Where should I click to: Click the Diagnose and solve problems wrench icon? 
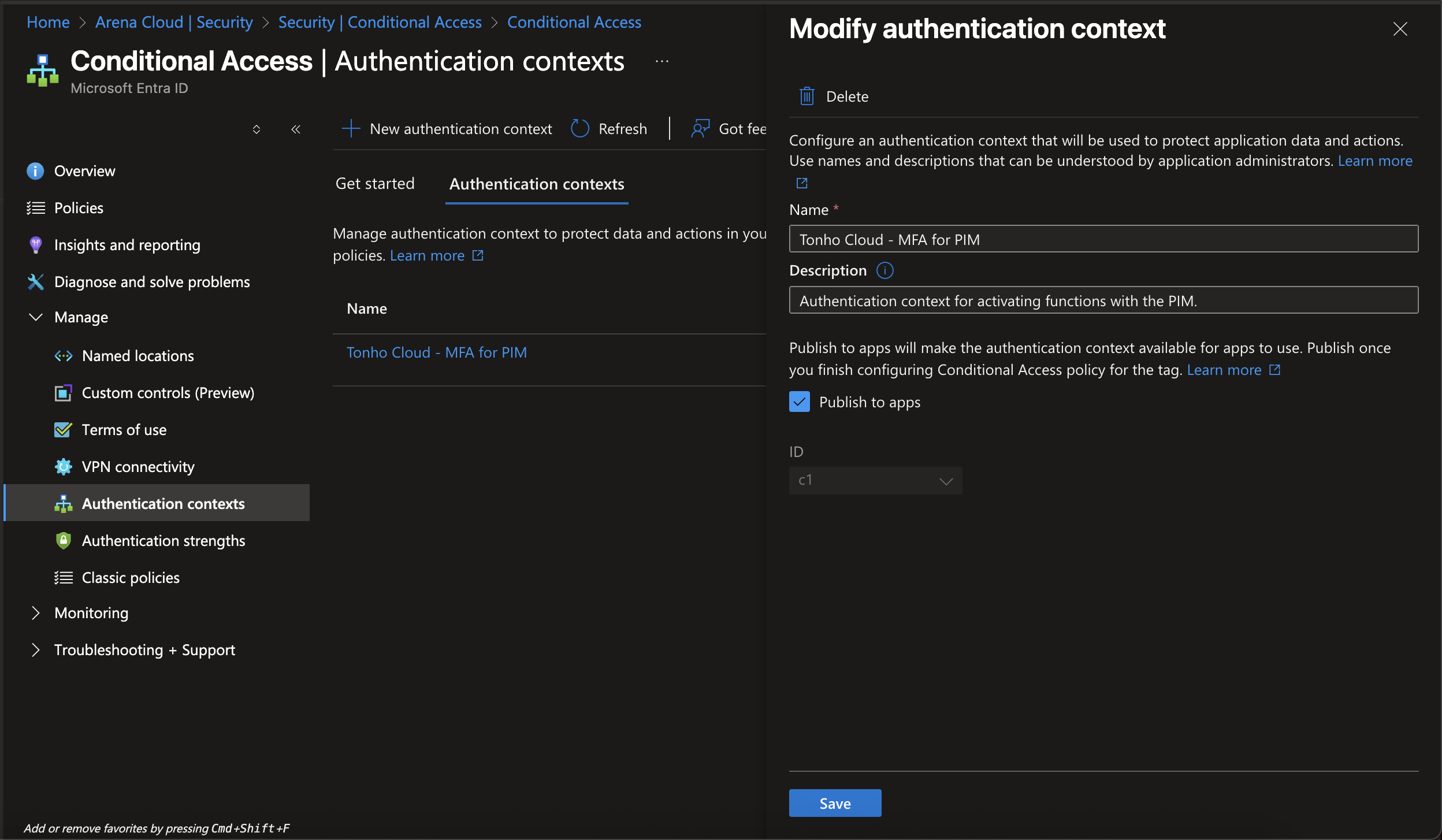(x=35, y=282)
